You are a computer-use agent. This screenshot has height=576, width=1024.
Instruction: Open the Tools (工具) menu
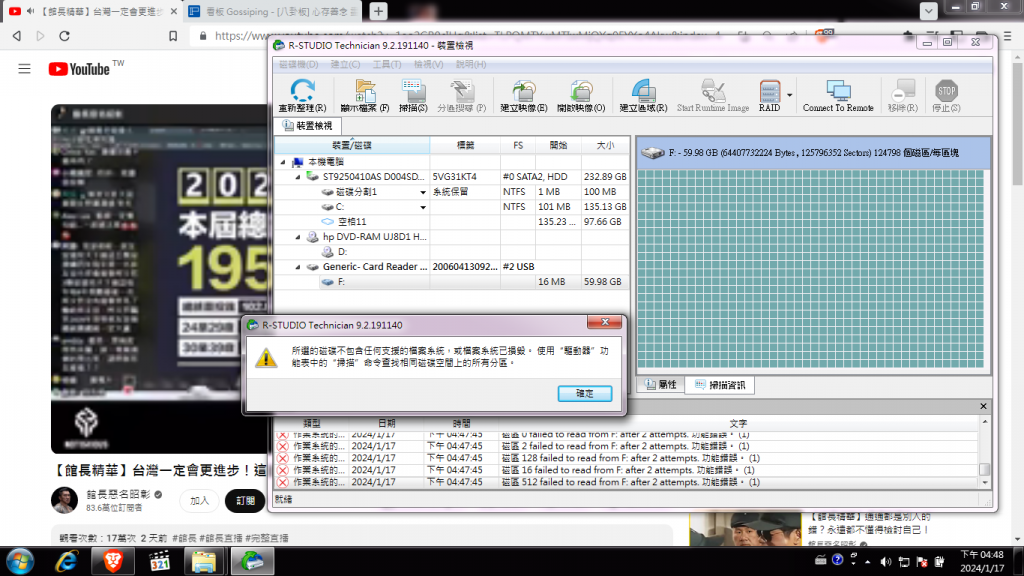pyautogui.click(x=387, y=64)
